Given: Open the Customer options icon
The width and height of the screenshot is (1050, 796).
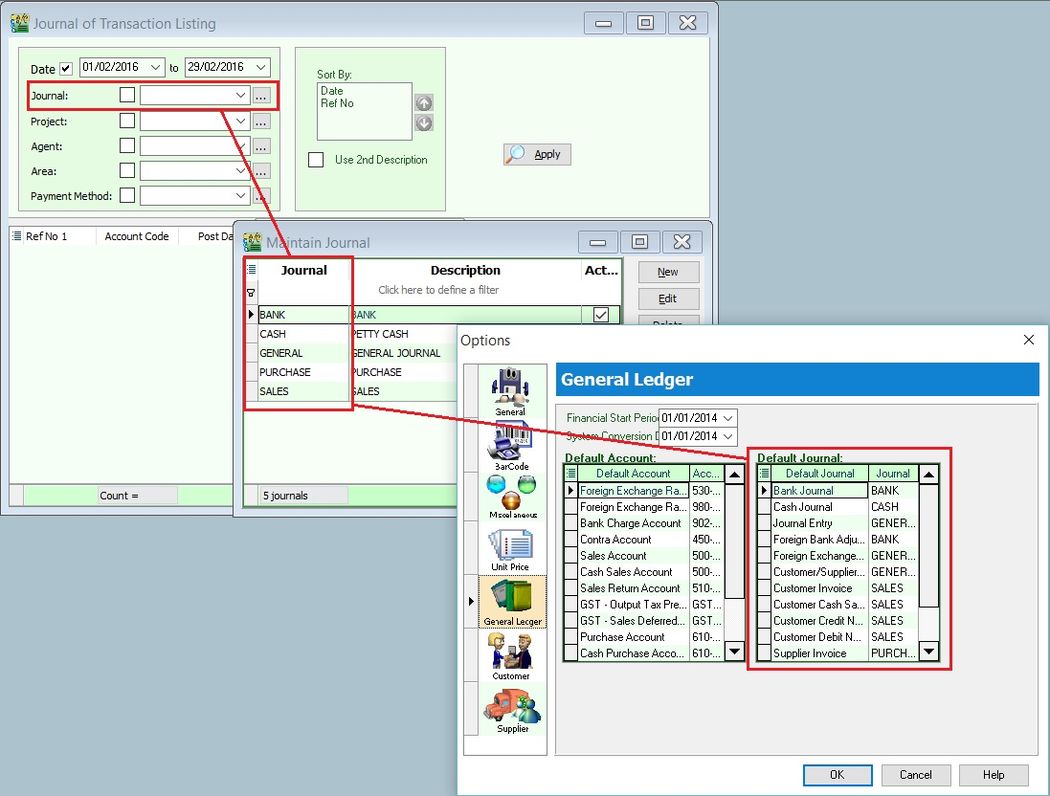Looking at the screenshot, I should pos(510,655).
